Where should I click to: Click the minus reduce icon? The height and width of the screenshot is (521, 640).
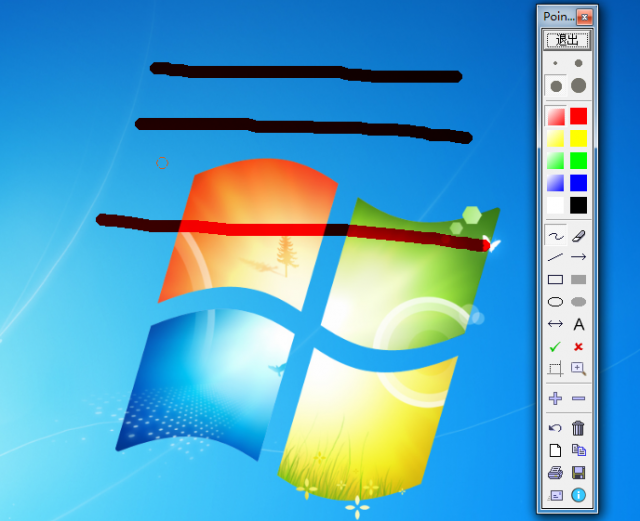578,398
